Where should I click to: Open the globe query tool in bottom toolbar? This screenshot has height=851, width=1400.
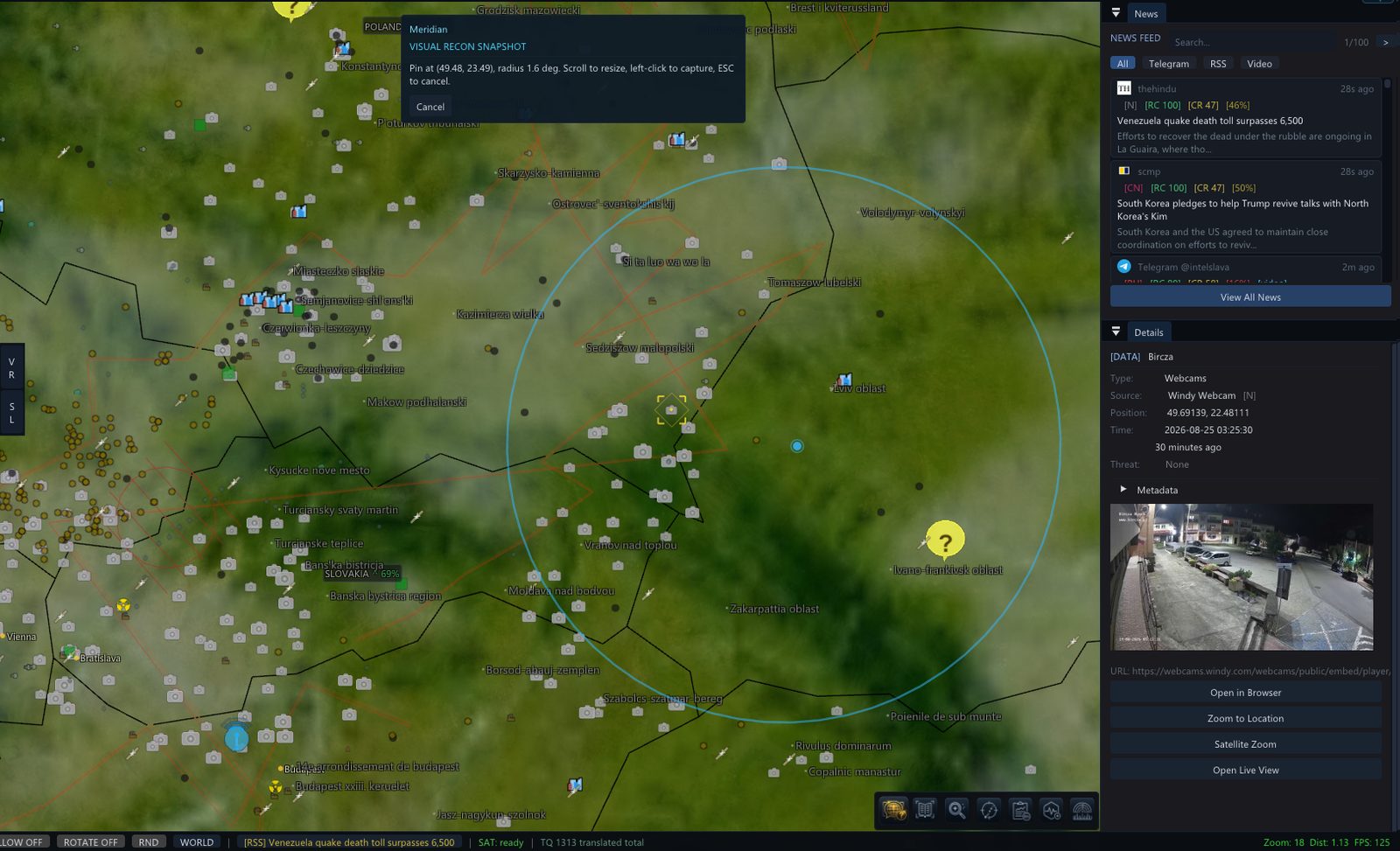(893, 810)
